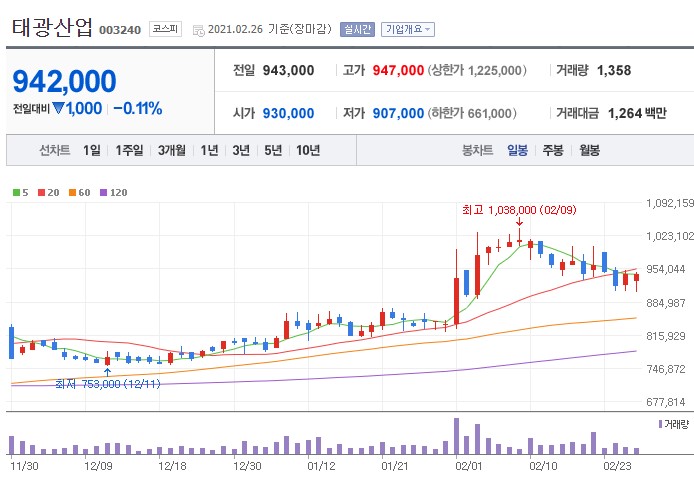This screenshot has height=481, width=694.
Task: Click the previous close value 943,000
Action: point(289,70)
